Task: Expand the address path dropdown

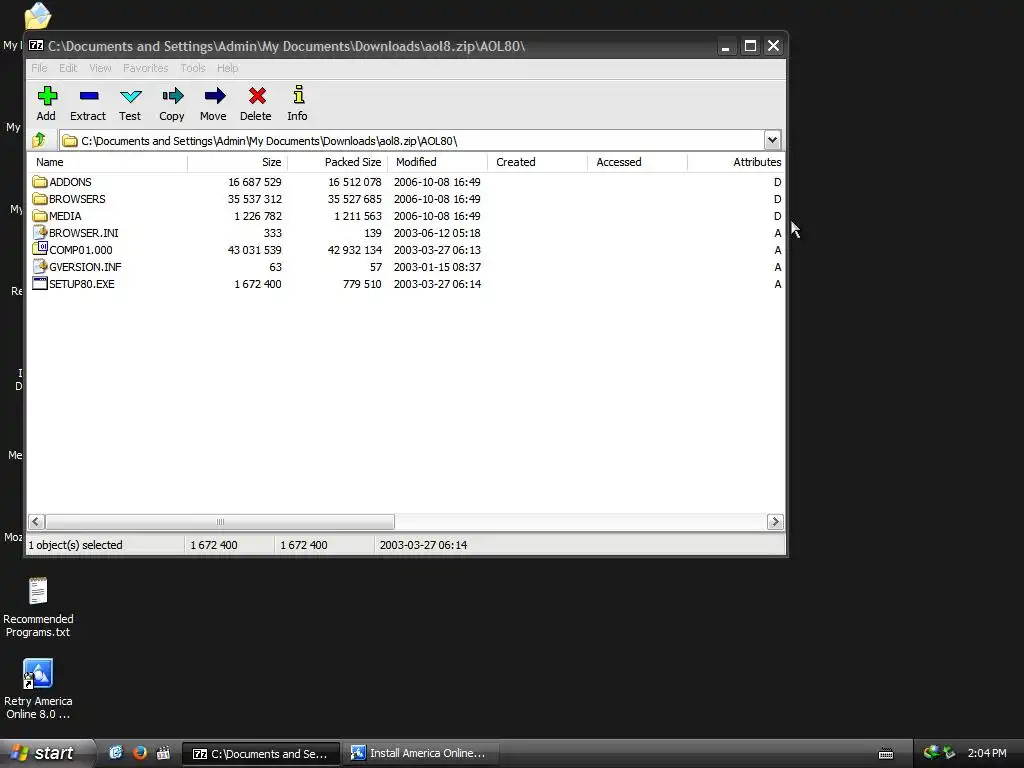Action: click(x=772, y=140)
